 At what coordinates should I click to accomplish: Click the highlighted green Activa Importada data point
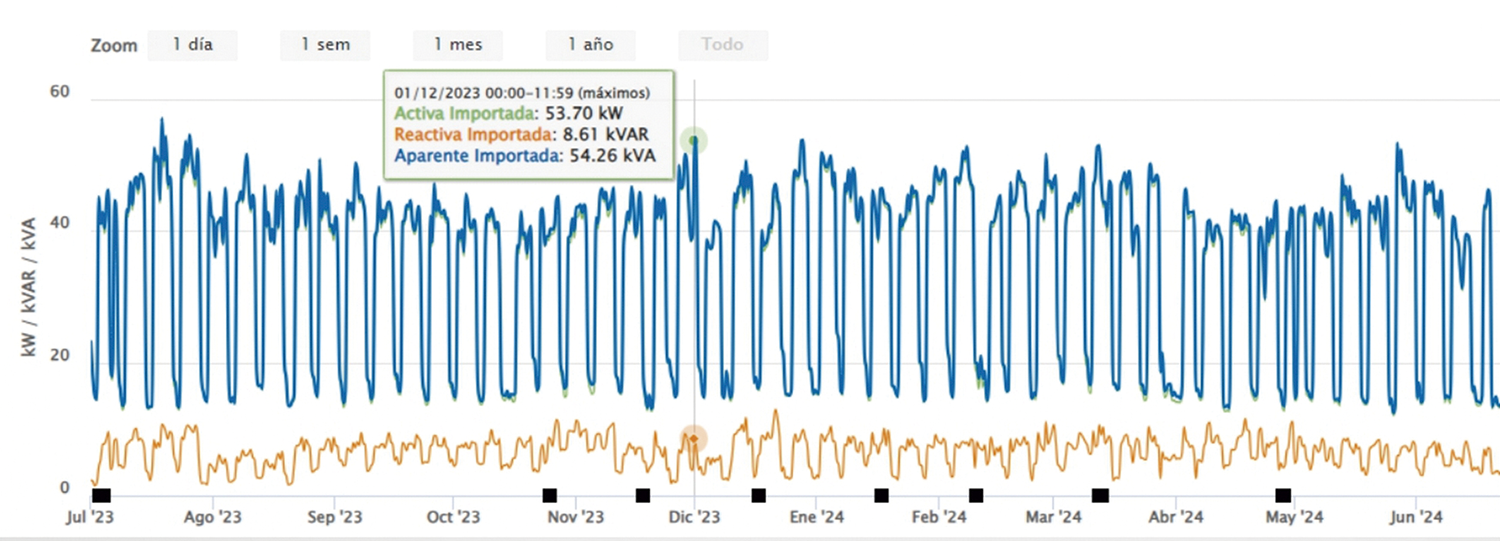click(694, 141)
